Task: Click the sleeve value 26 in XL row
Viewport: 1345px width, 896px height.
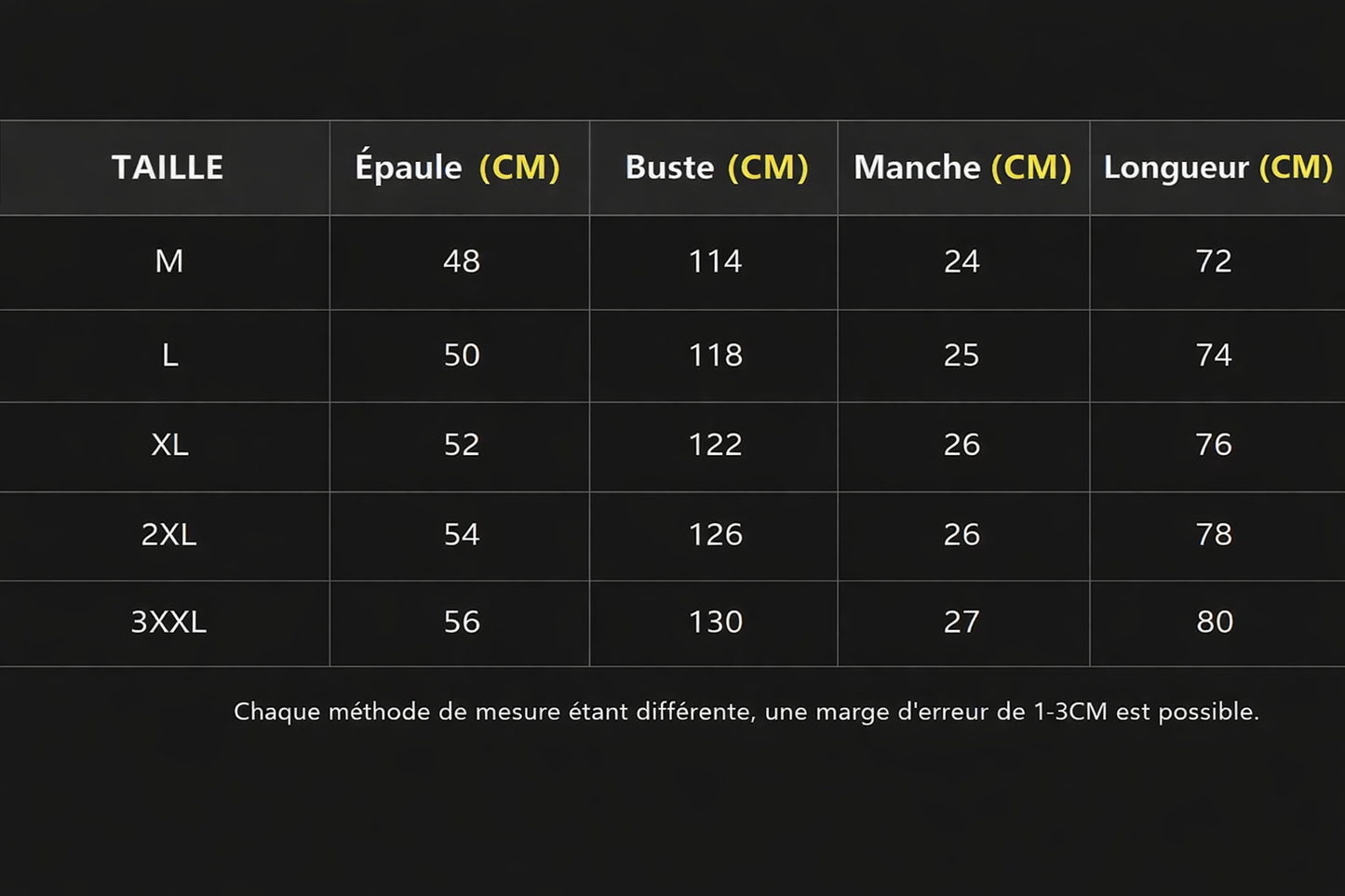Action: [962, 445]
